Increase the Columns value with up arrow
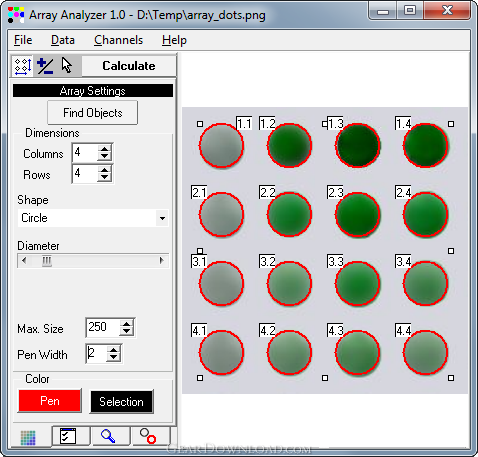This screenshot has width=478, height=457. point(105,149)
